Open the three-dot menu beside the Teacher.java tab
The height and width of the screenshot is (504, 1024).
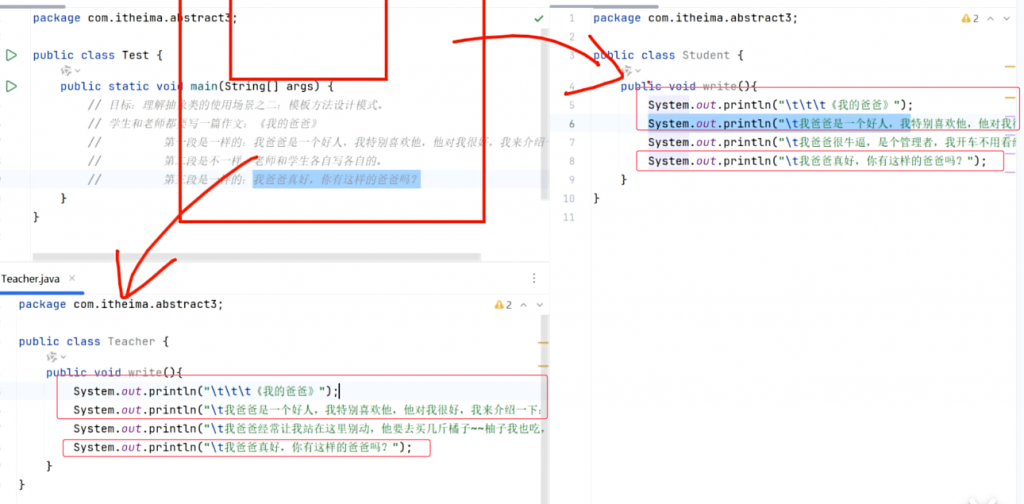(x=534, y=278)
